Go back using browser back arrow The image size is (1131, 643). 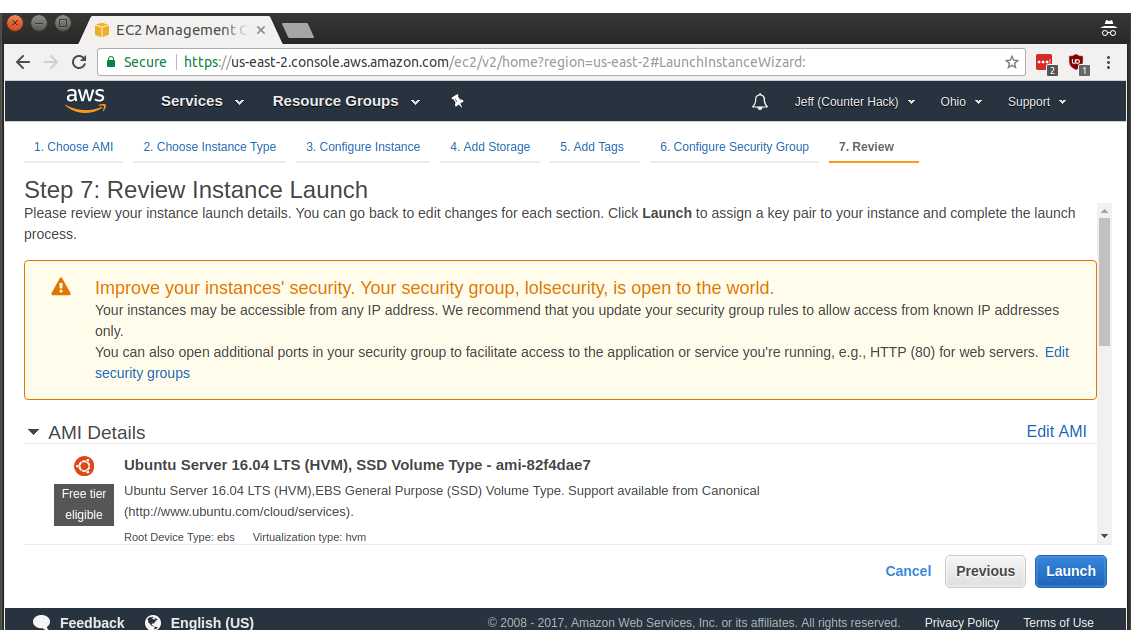click(23, 62)
